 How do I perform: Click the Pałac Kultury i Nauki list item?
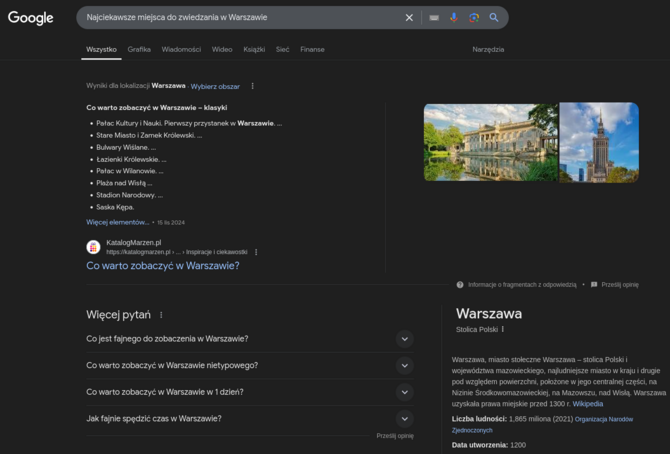[x=188, y=123]
